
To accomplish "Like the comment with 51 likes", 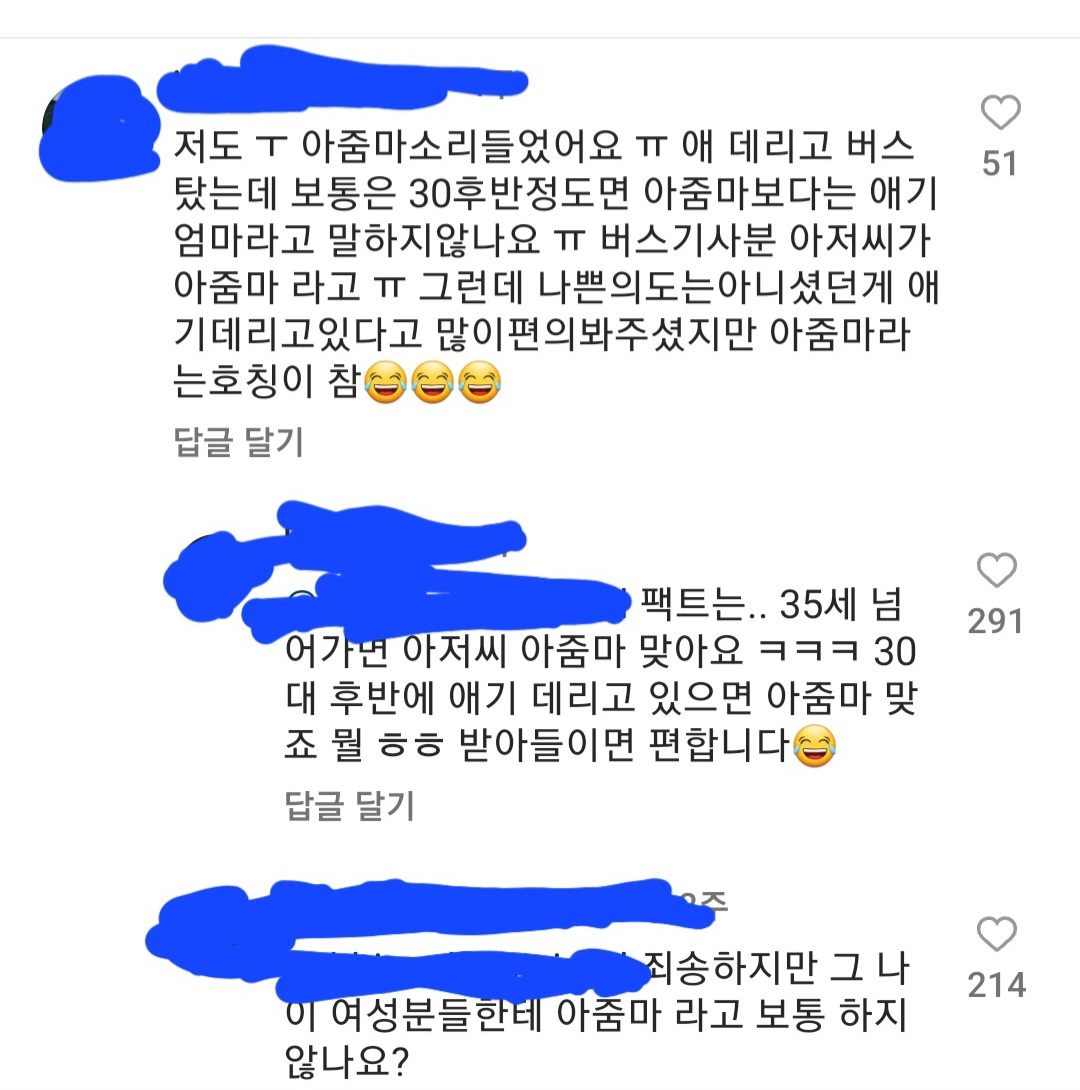I will tap(1000, 112).
